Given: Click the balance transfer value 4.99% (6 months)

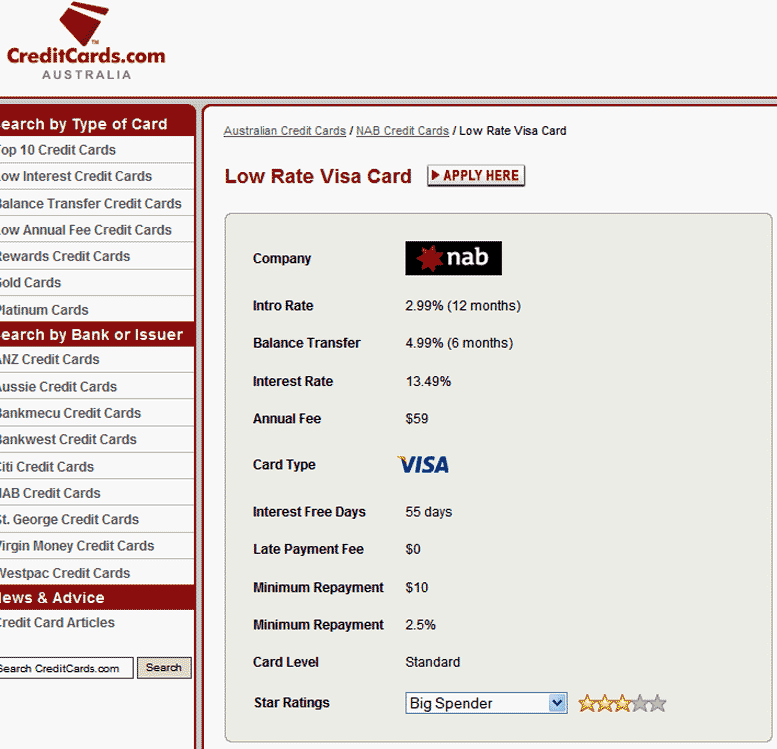Looking at the screenshot, I should tap(459, 343).
